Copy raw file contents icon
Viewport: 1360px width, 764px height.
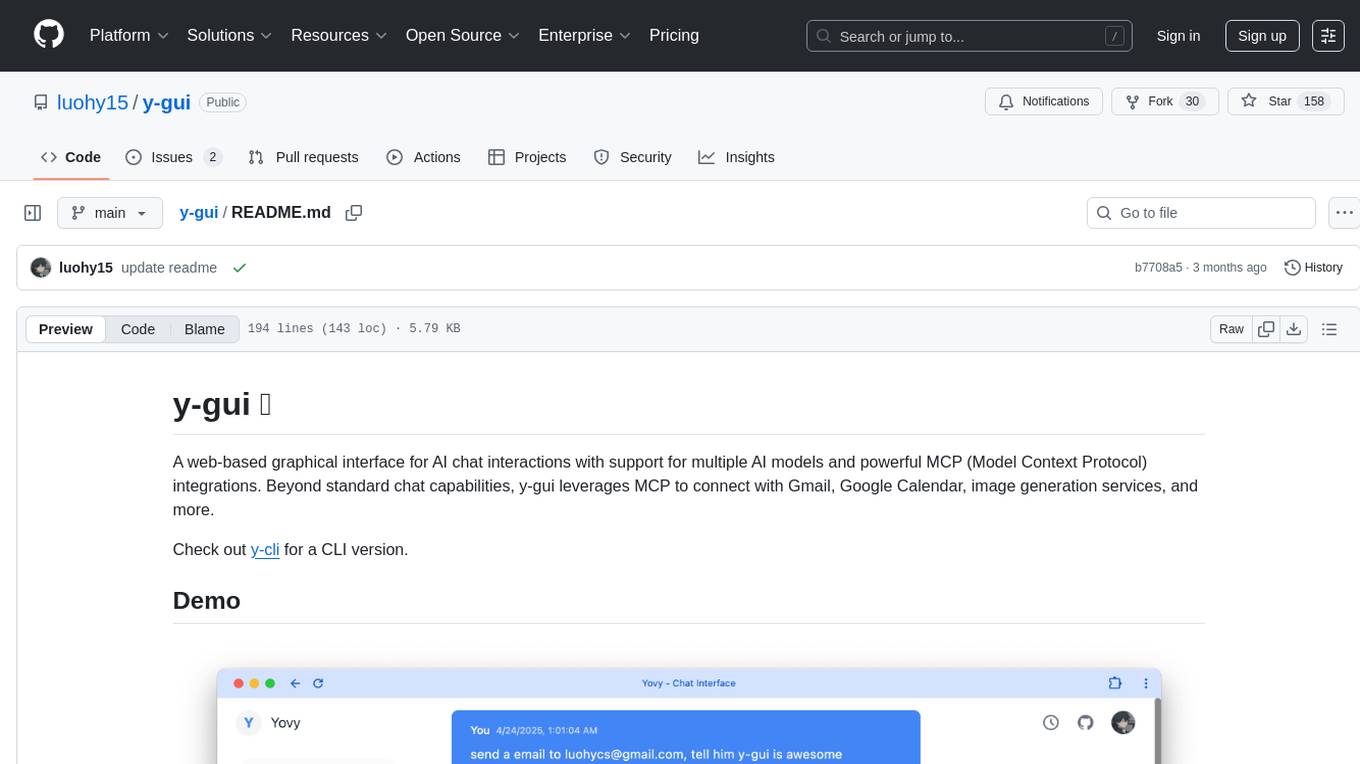tap(1266, 329)
